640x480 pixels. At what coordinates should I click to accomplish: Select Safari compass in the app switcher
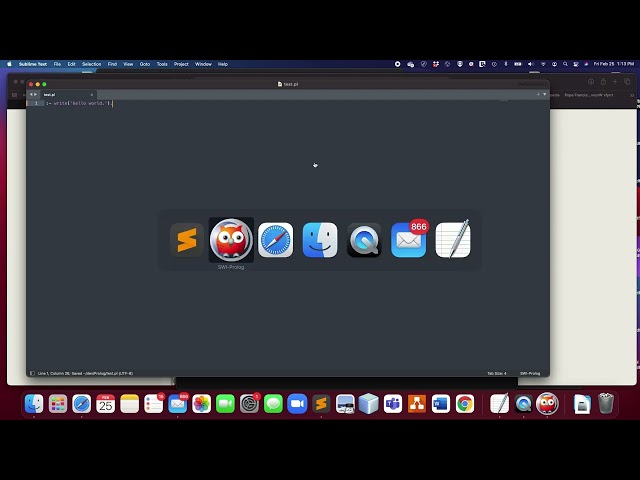(x=276, y=240)
